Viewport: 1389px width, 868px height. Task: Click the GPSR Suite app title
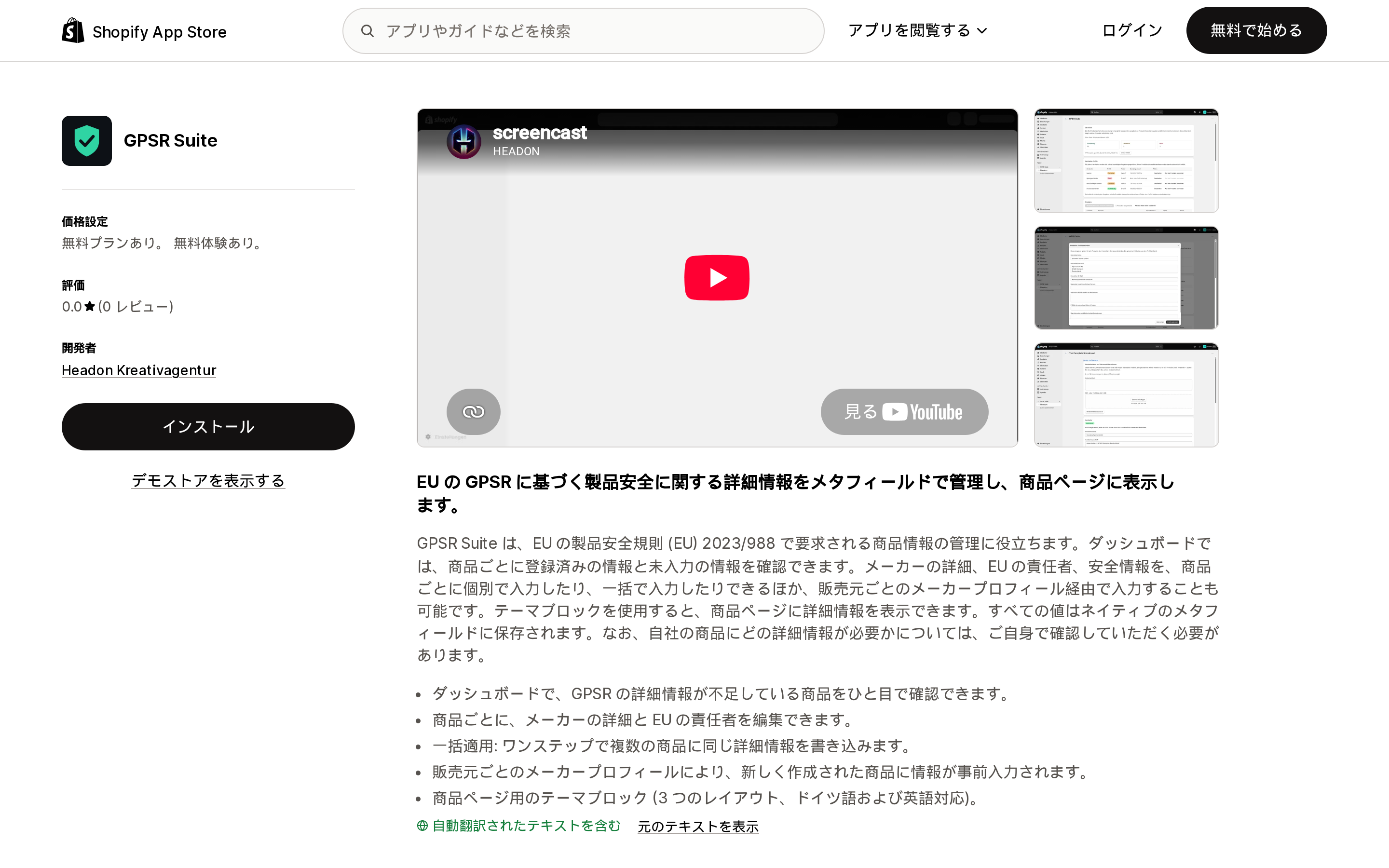170,141
